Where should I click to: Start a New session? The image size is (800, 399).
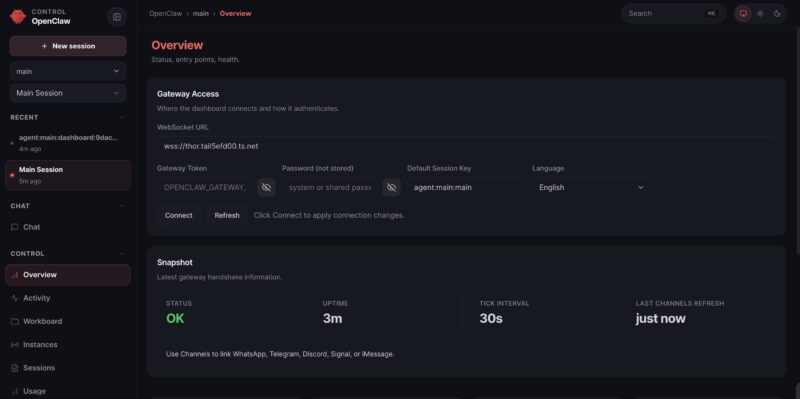[68, 46]
